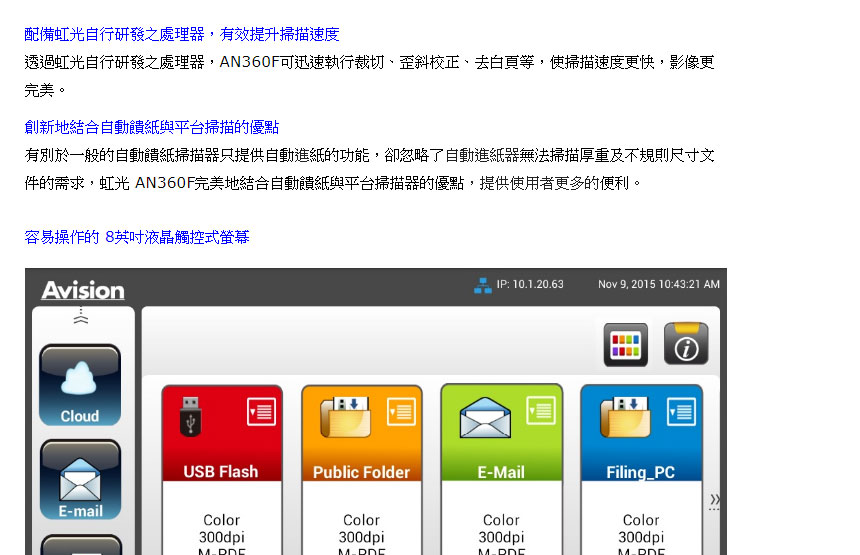The width and height of the screenshot is (860, 555).
Task: Select the Filing_PC tile
Action: [x=642, y=469]
